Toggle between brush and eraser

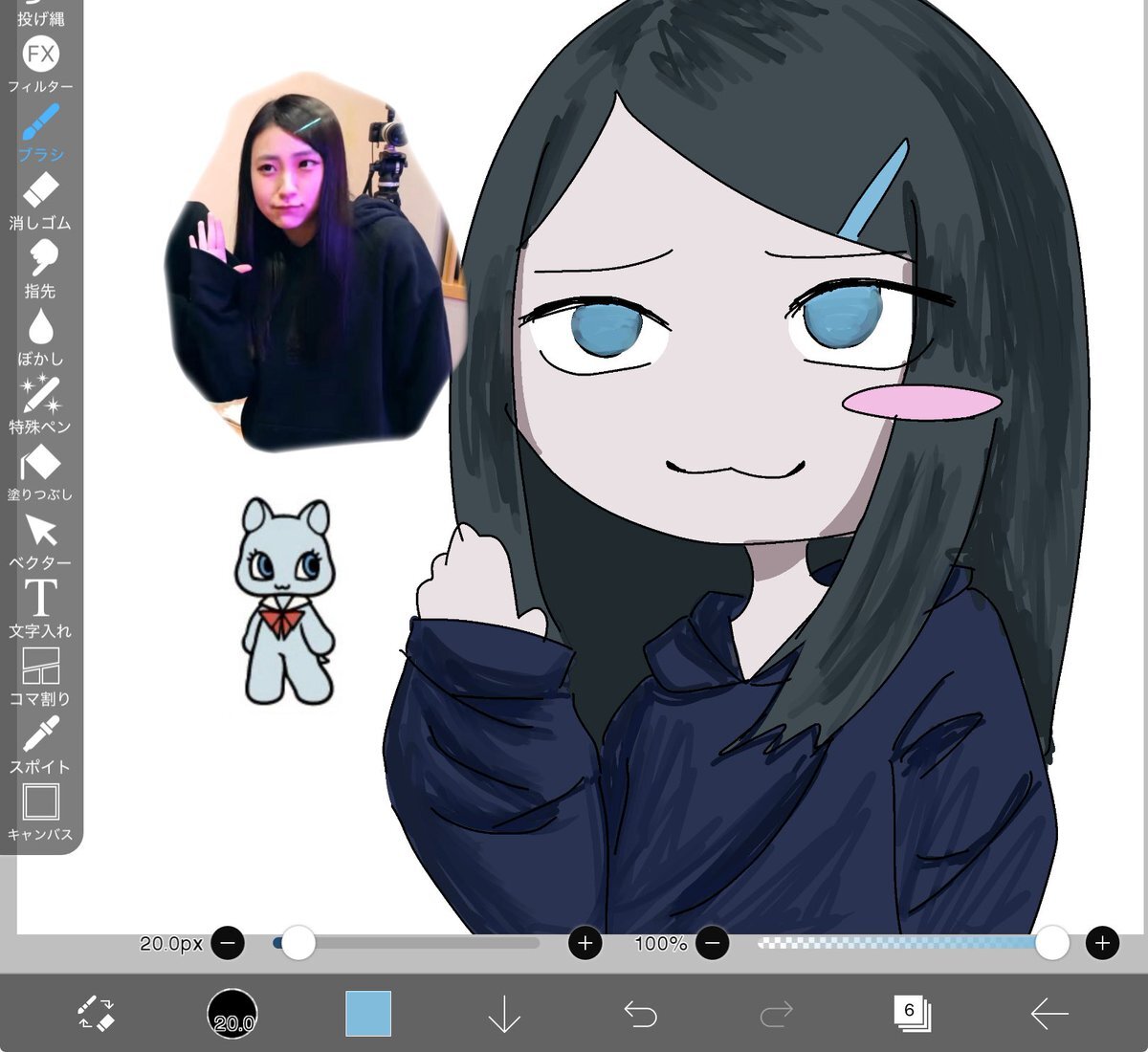[96, 1013]
